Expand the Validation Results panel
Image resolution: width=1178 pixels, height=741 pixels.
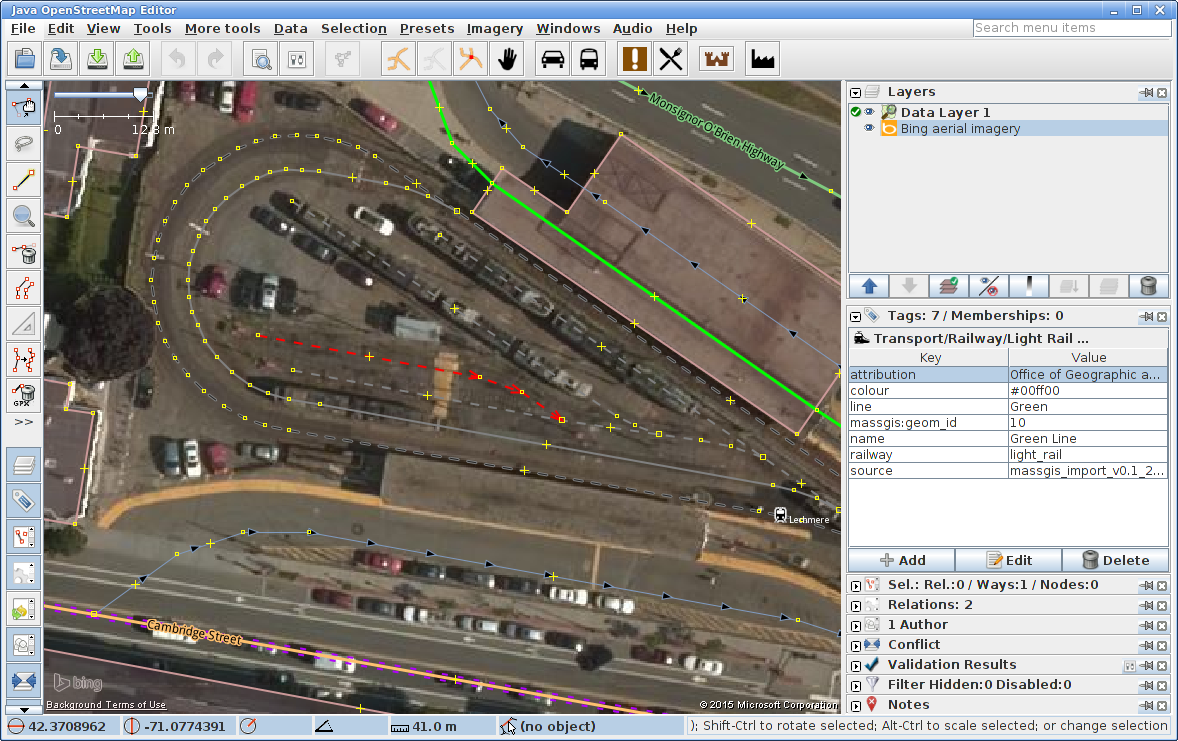click(855, 665)
